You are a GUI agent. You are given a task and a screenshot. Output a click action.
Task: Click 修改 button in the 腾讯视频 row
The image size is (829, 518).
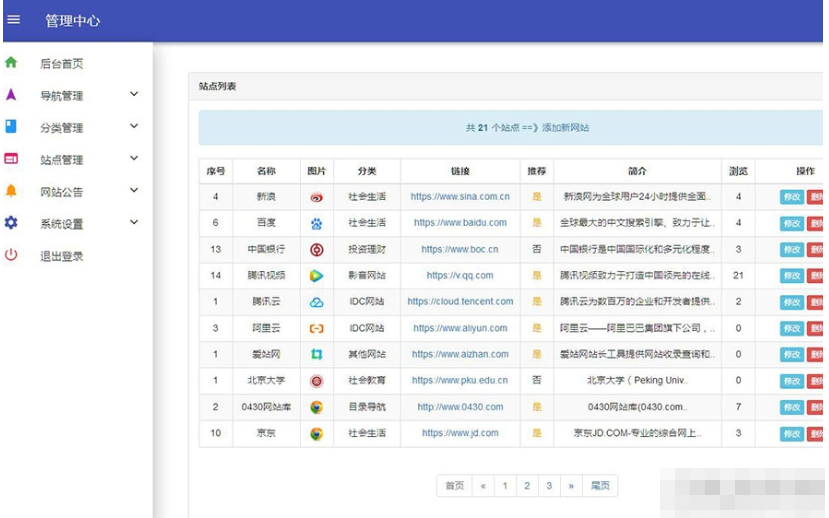[x=792, y=275]
